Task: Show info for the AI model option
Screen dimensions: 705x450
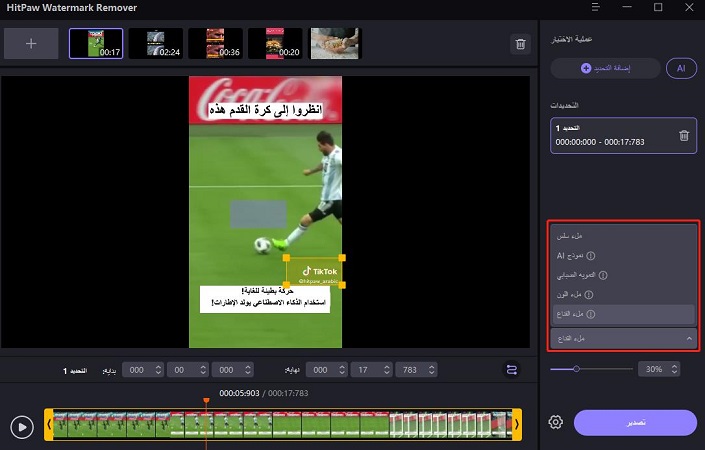Action: click(591, 256)
